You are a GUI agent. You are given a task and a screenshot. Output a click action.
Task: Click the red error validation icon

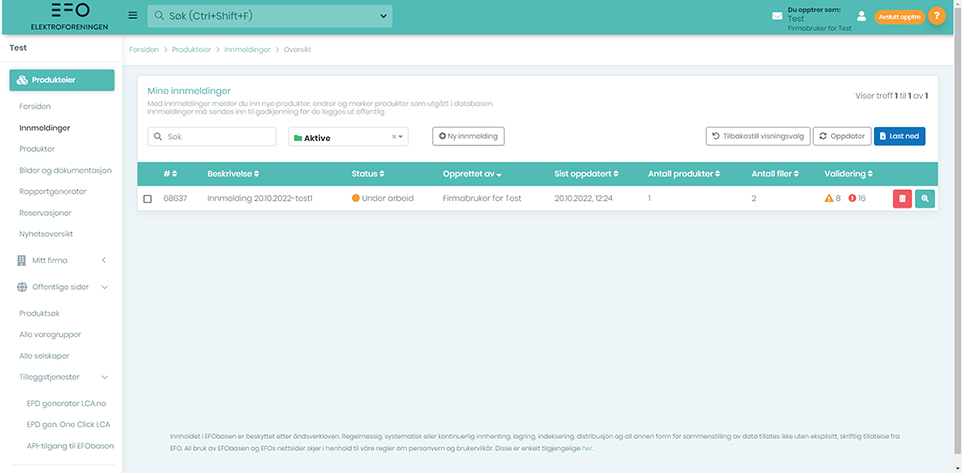coord(852,199)
